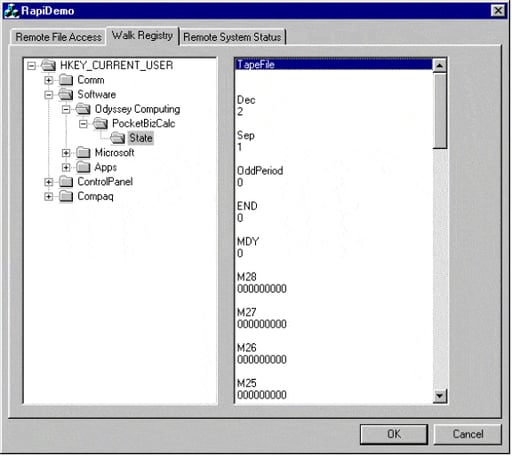This screenshot has width=512, height=456.
Task: Switch to the Remote File Access tab
Action: [59, 37]
